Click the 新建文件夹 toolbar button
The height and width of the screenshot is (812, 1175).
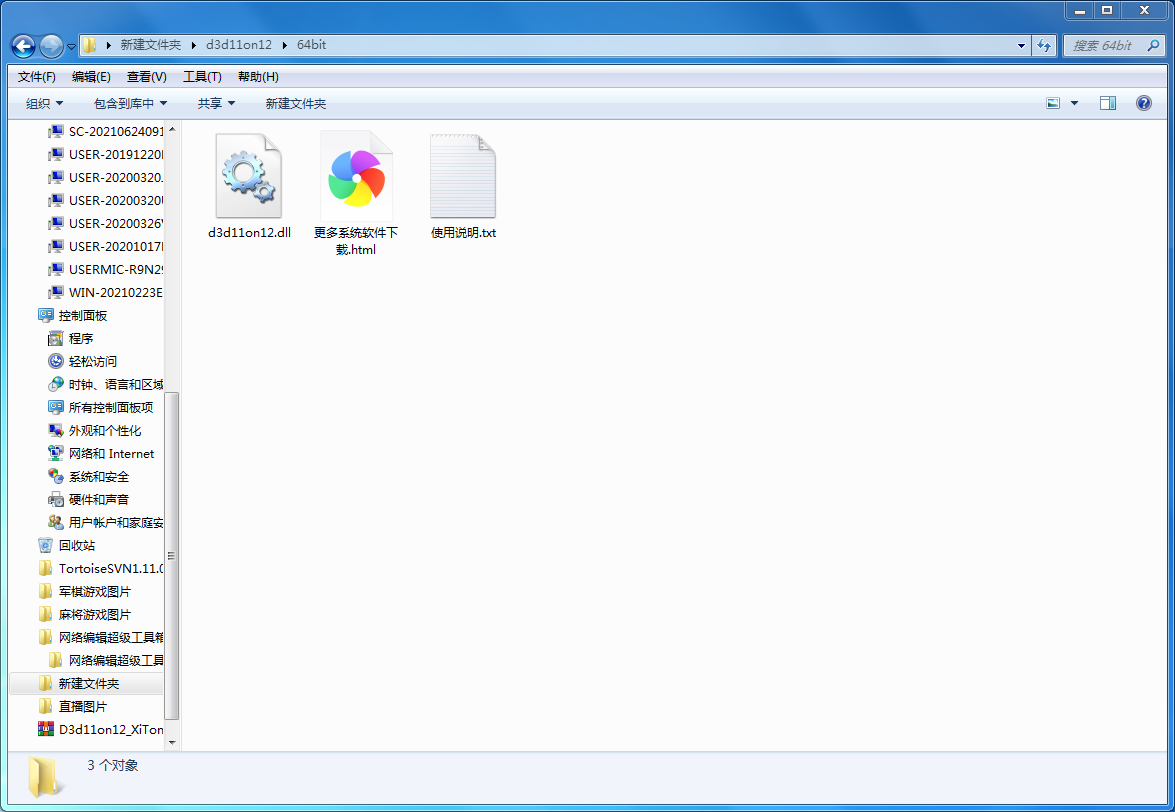point(296,103)
